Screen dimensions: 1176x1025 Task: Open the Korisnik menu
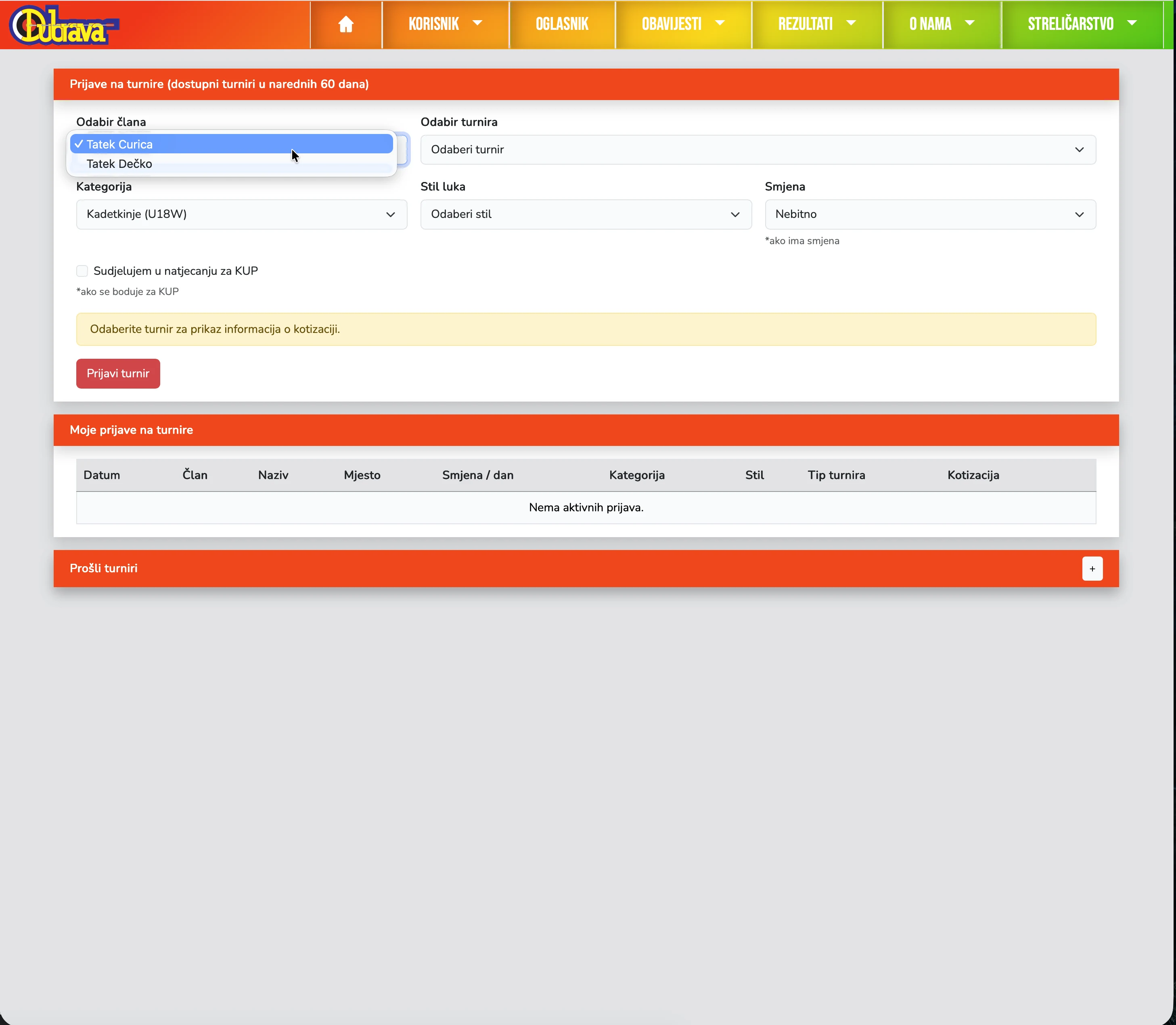[x=433, y=24]
